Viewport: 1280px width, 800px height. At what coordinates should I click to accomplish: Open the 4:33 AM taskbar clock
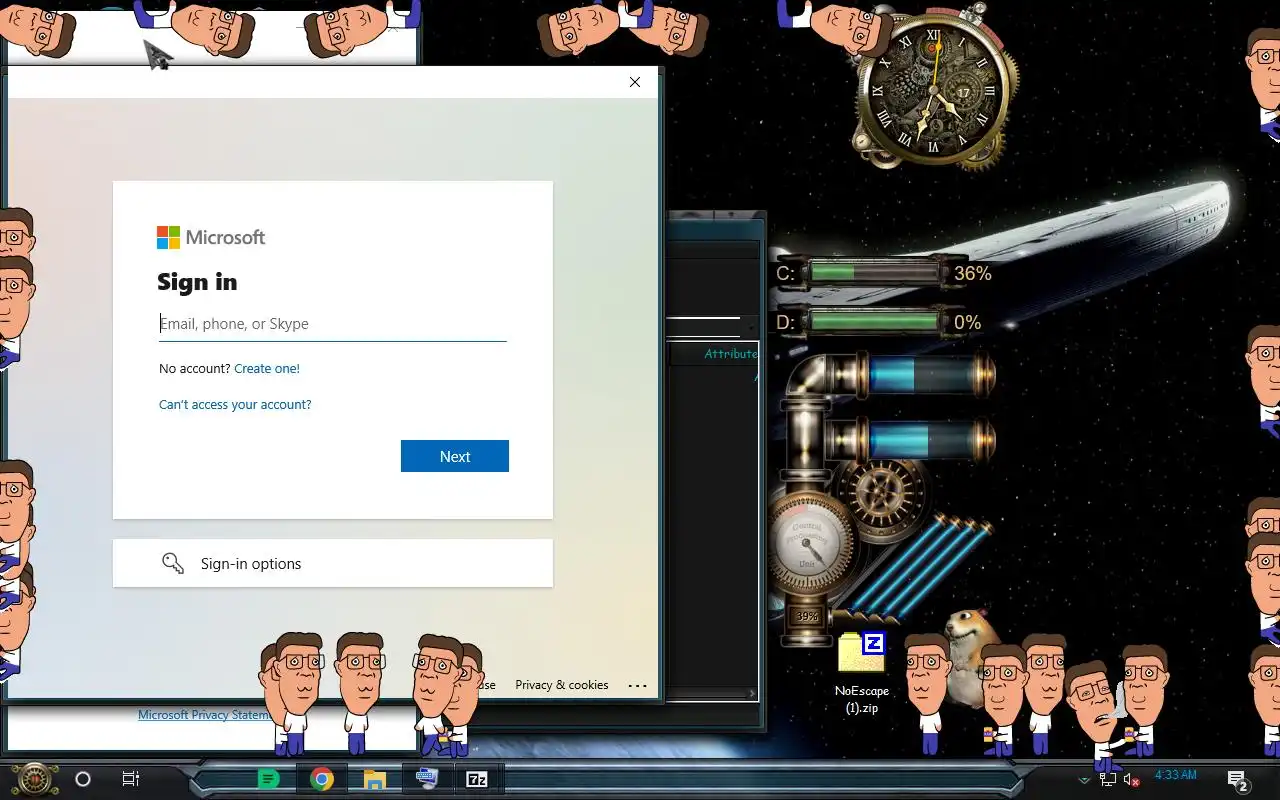(x=1176, y=774)
